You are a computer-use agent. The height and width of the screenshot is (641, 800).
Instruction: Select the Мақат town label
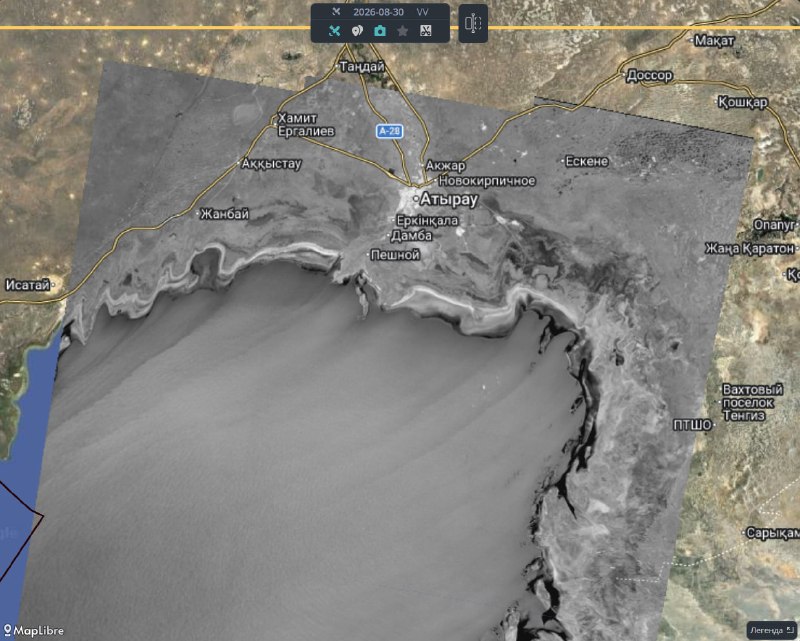[x=714, y=40]
